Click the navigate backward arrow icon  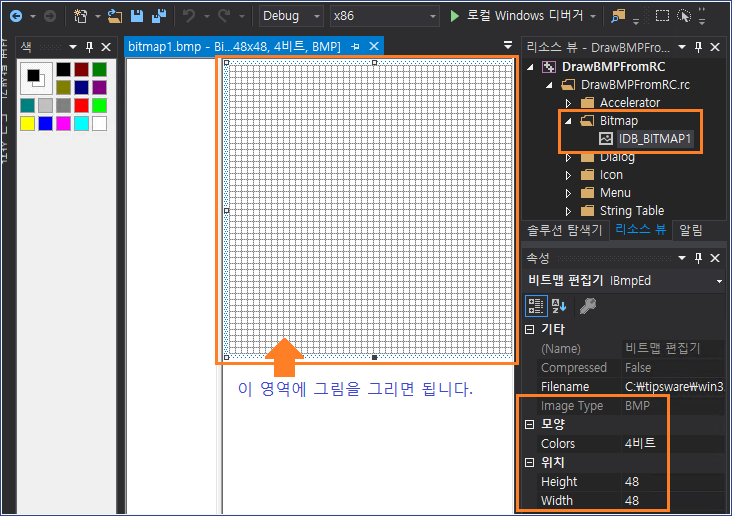[16, 16]
